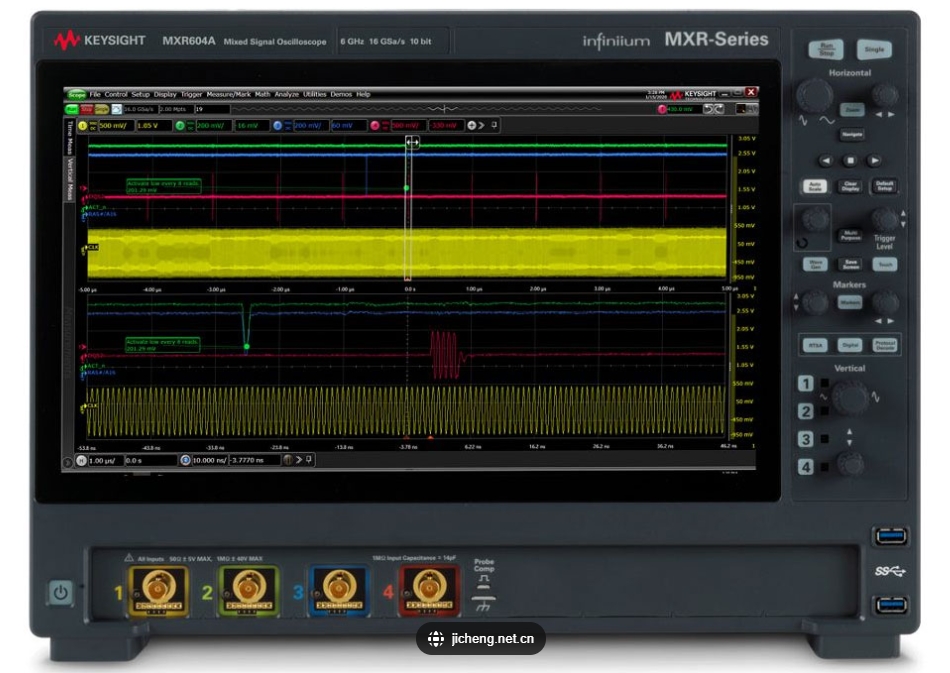This screenshot has height=673, width=950.
Task: Toggle the yellow channel 1 on-screen indicator
Action: 83,125
